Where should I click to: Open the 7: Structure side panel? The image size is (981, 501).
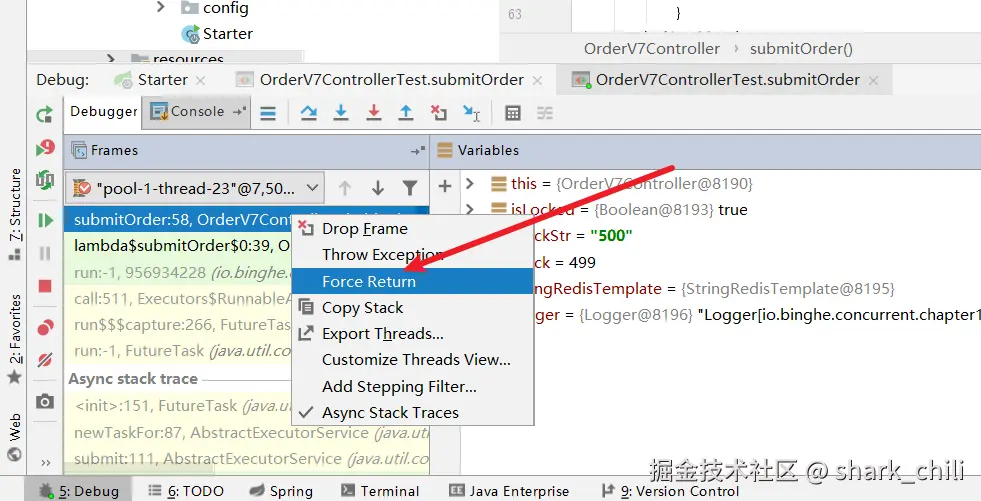click(x=15, y=214)
